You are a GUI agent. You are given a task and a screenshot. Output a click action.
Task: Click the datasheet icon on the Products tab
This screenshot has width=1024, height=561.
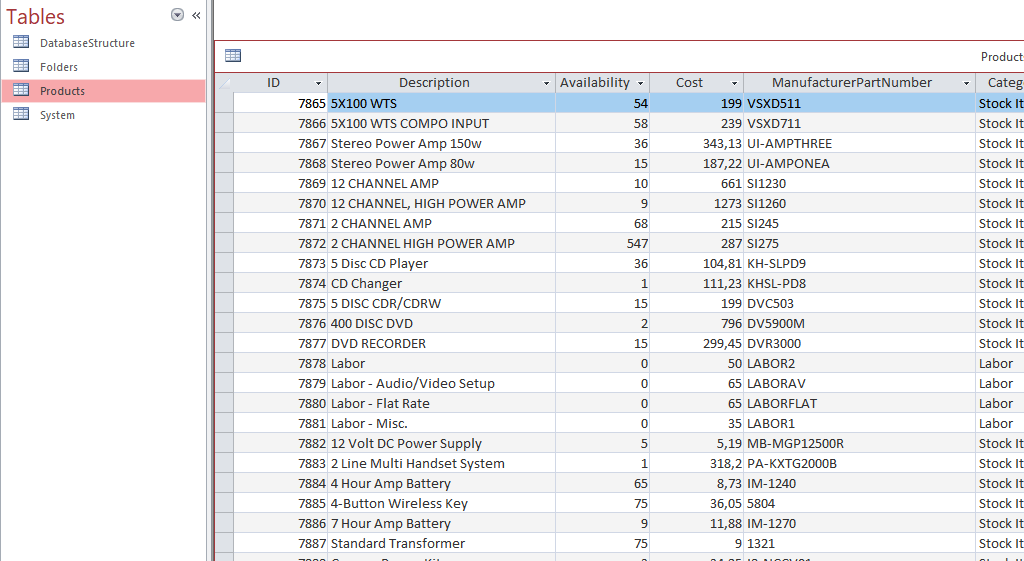[x=233, y=56]
